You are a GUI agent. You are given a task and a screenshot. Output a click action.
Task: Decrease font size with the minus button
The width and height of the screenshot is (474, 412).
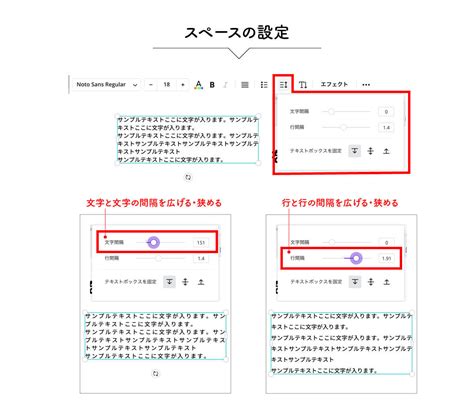click(x=151, y=85)
